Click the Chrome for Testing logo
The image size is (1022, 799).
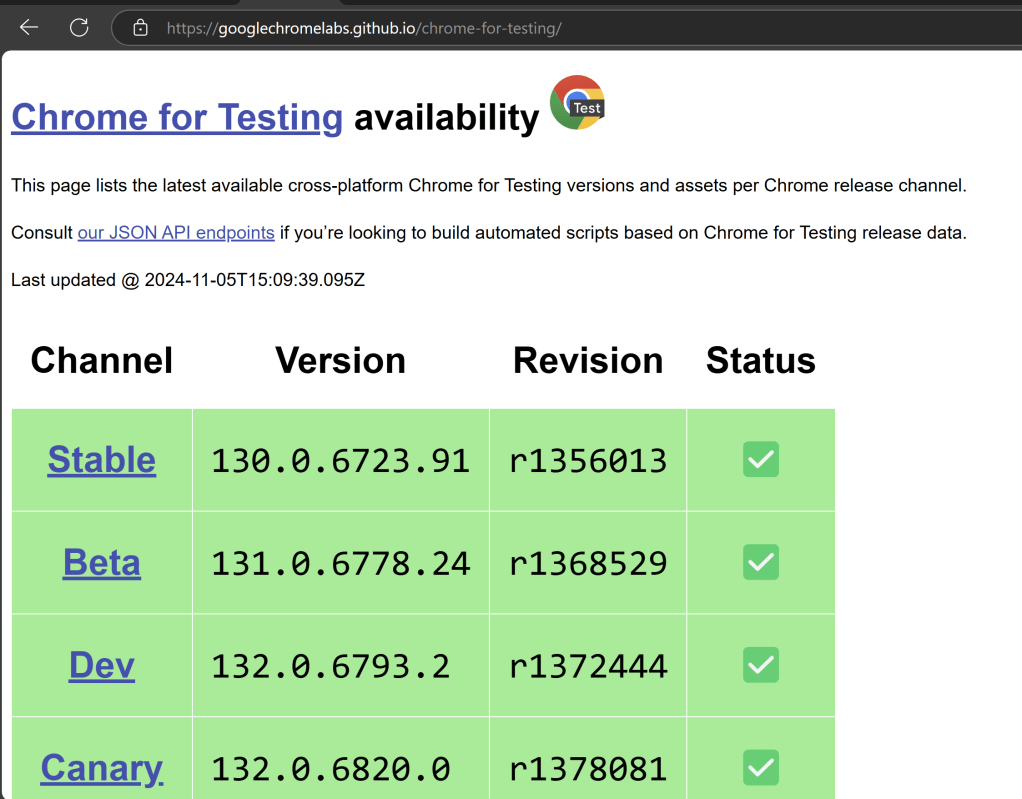[x=577, y=103]
